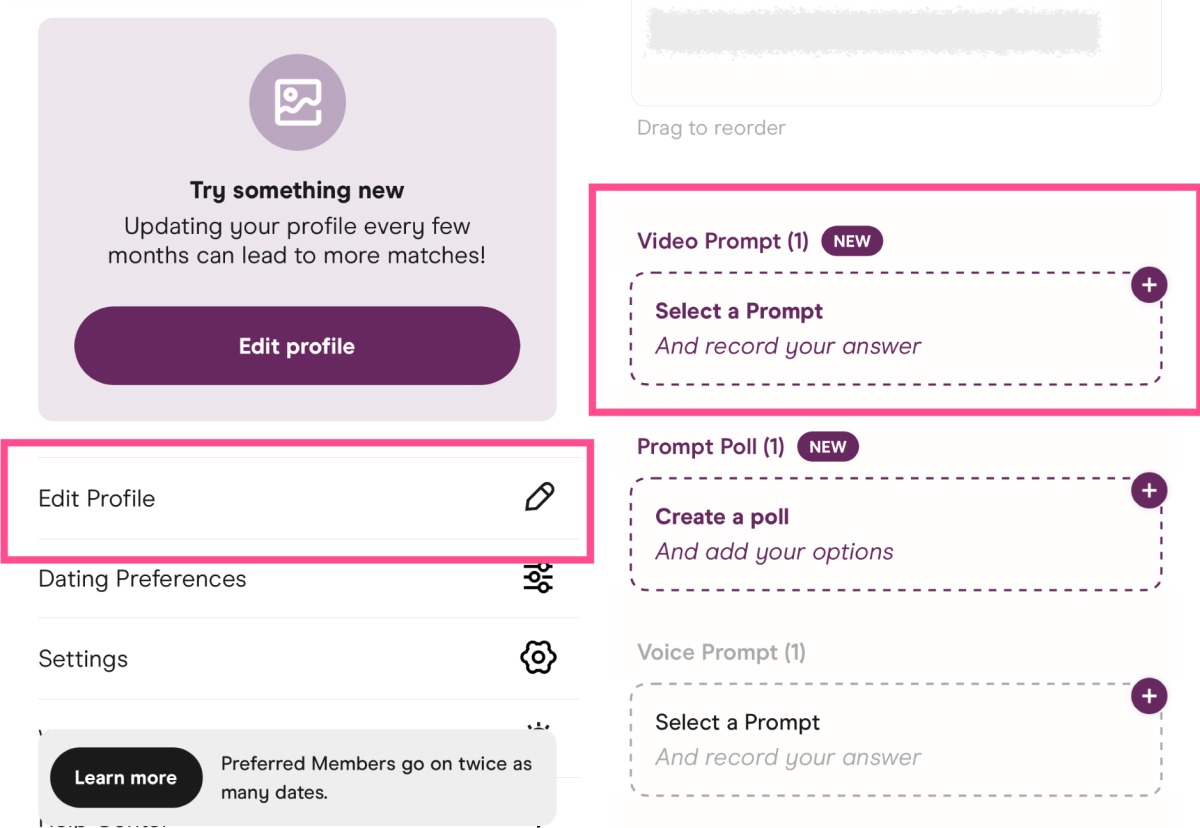1200x828 pixels.
Task: Click the NEW badge beside Prompt Poll
Action: (827, 447)
